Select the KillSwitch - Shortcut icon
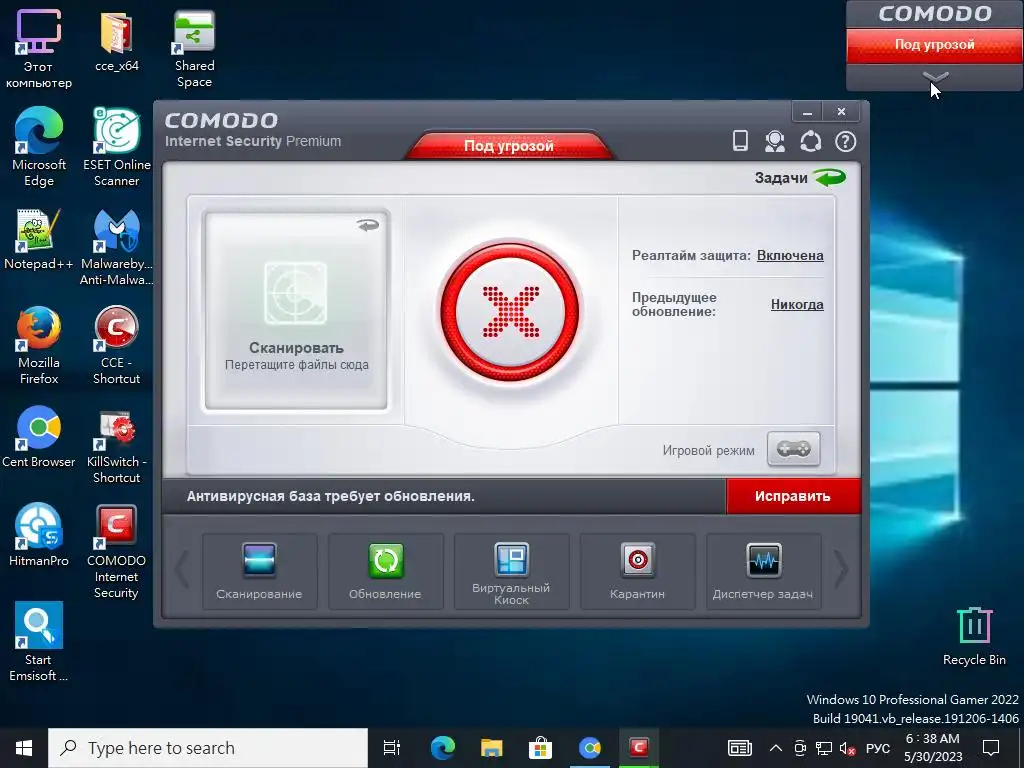1024x768 pixels. click(x=116, y=445)
